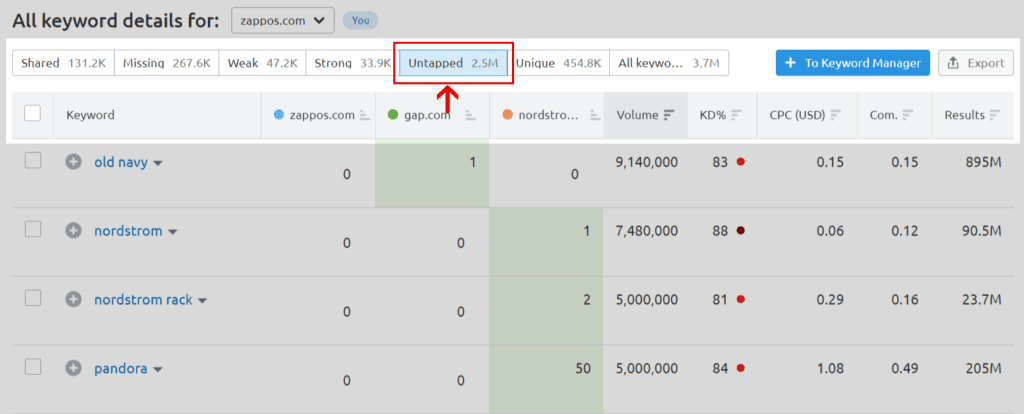Viewport: 1024px width, 414px height.
Task: Sort by Results column sort icon
Action: pyautogui.click(x=995, y=115)
